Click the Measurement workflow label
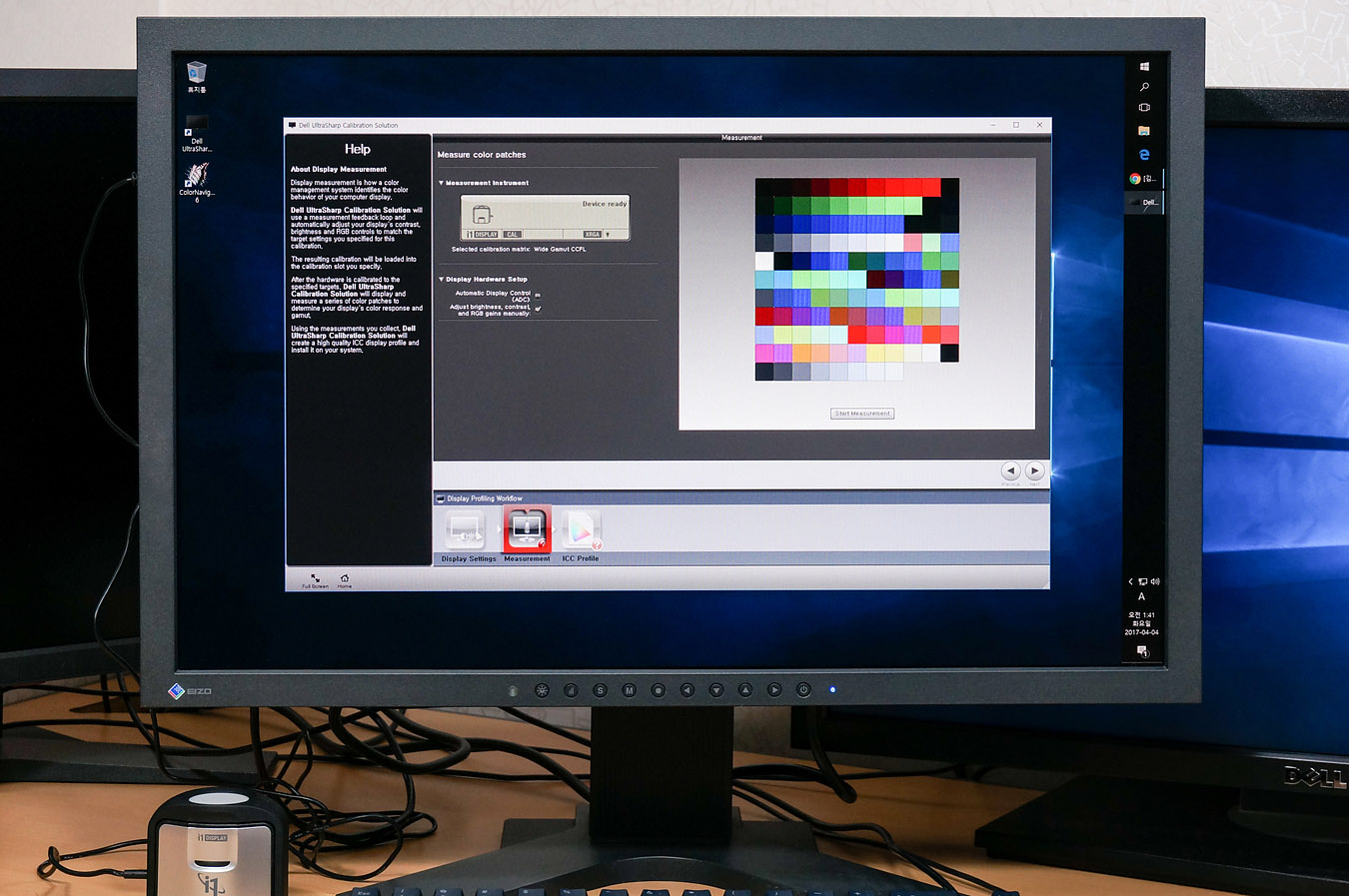1349x896 pixels. 527,559
